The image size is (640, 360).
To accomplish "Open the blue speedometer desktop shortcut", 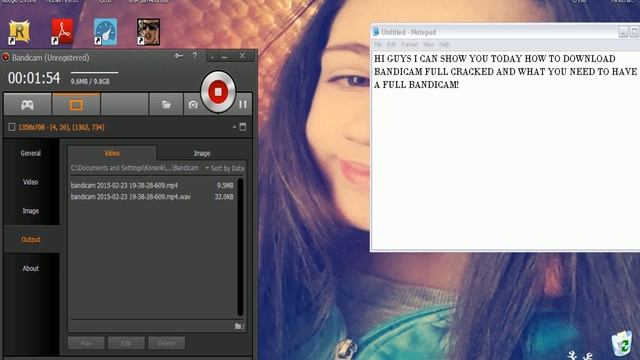I will 106,31.
